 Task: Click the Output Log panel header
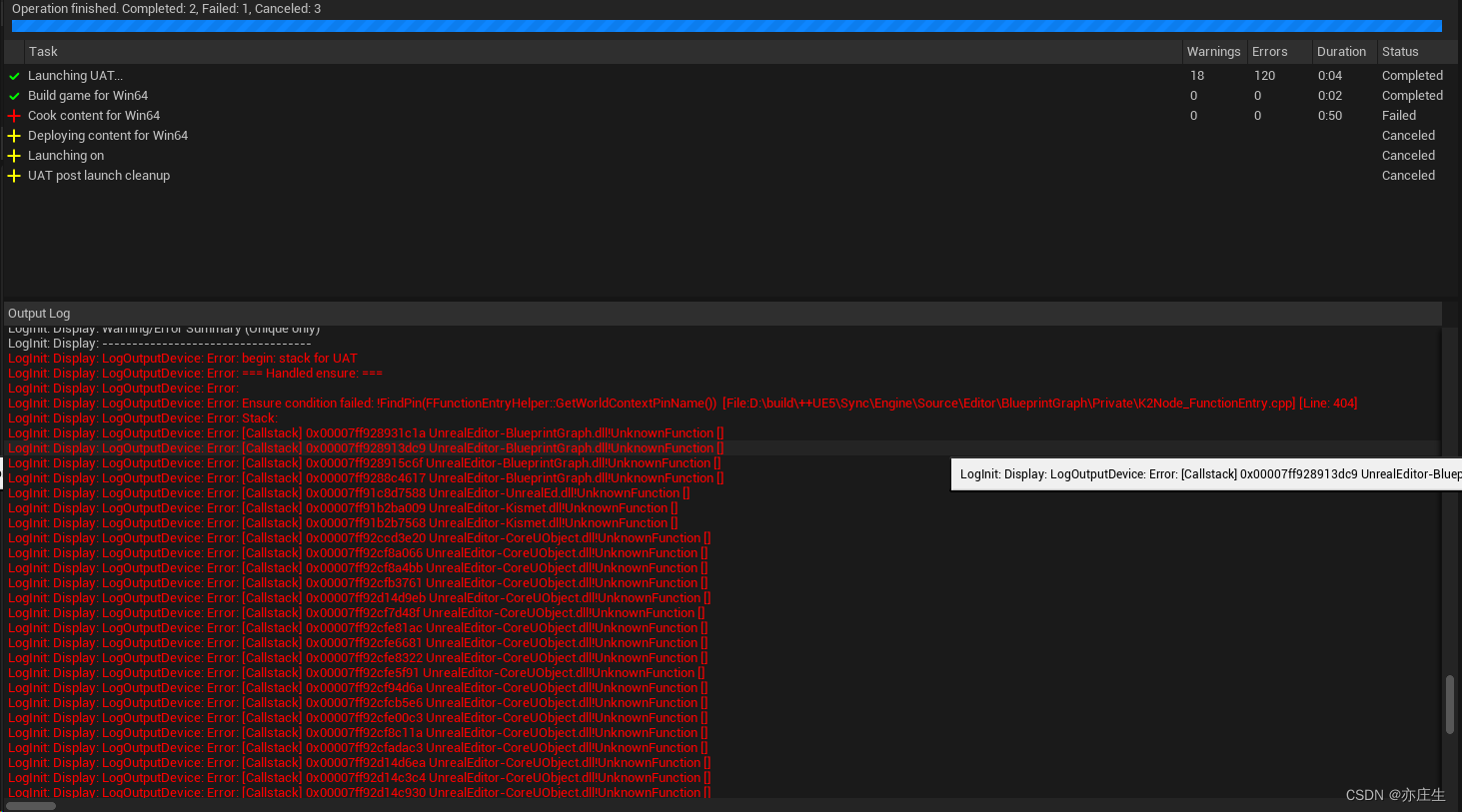39,313
